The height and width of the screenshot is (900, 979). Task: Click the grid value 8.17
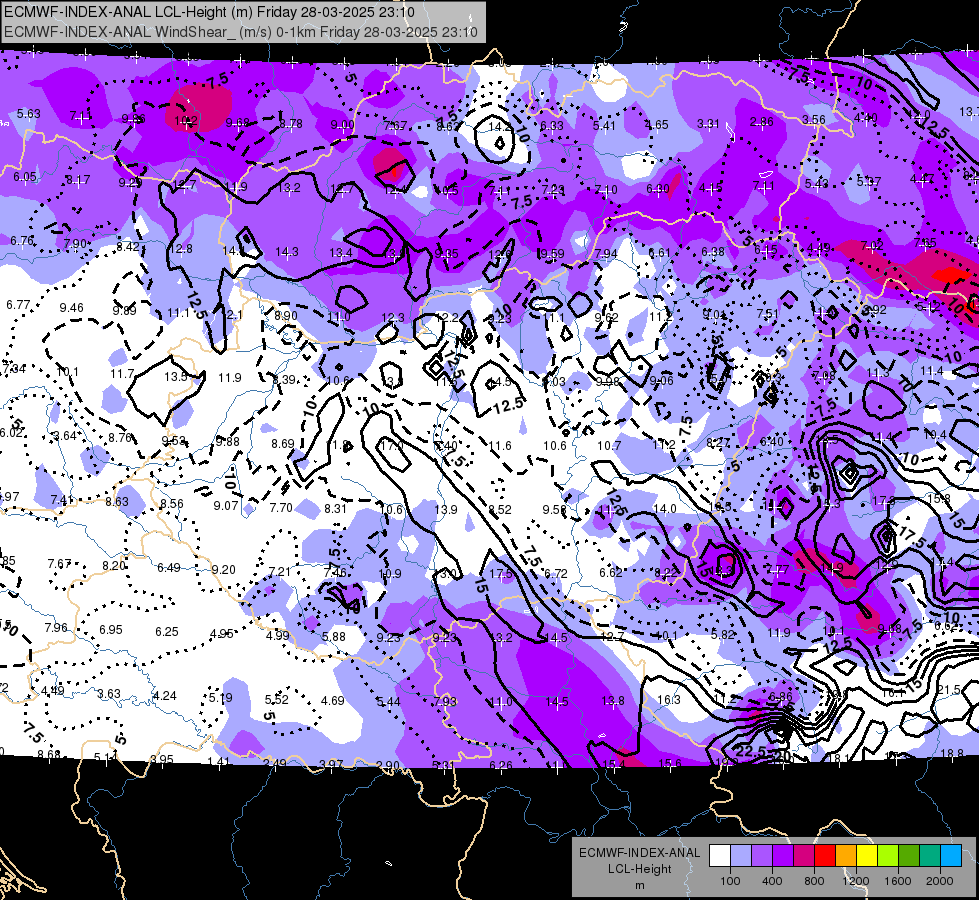tap(78, 180)
